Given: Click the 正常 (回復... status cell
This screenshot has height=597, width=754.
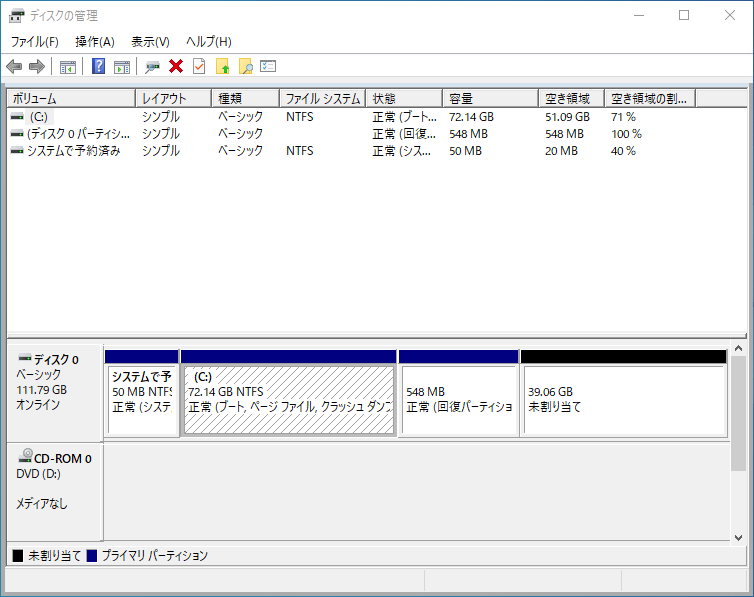Looking at the screenshot, I should (404, 134).
